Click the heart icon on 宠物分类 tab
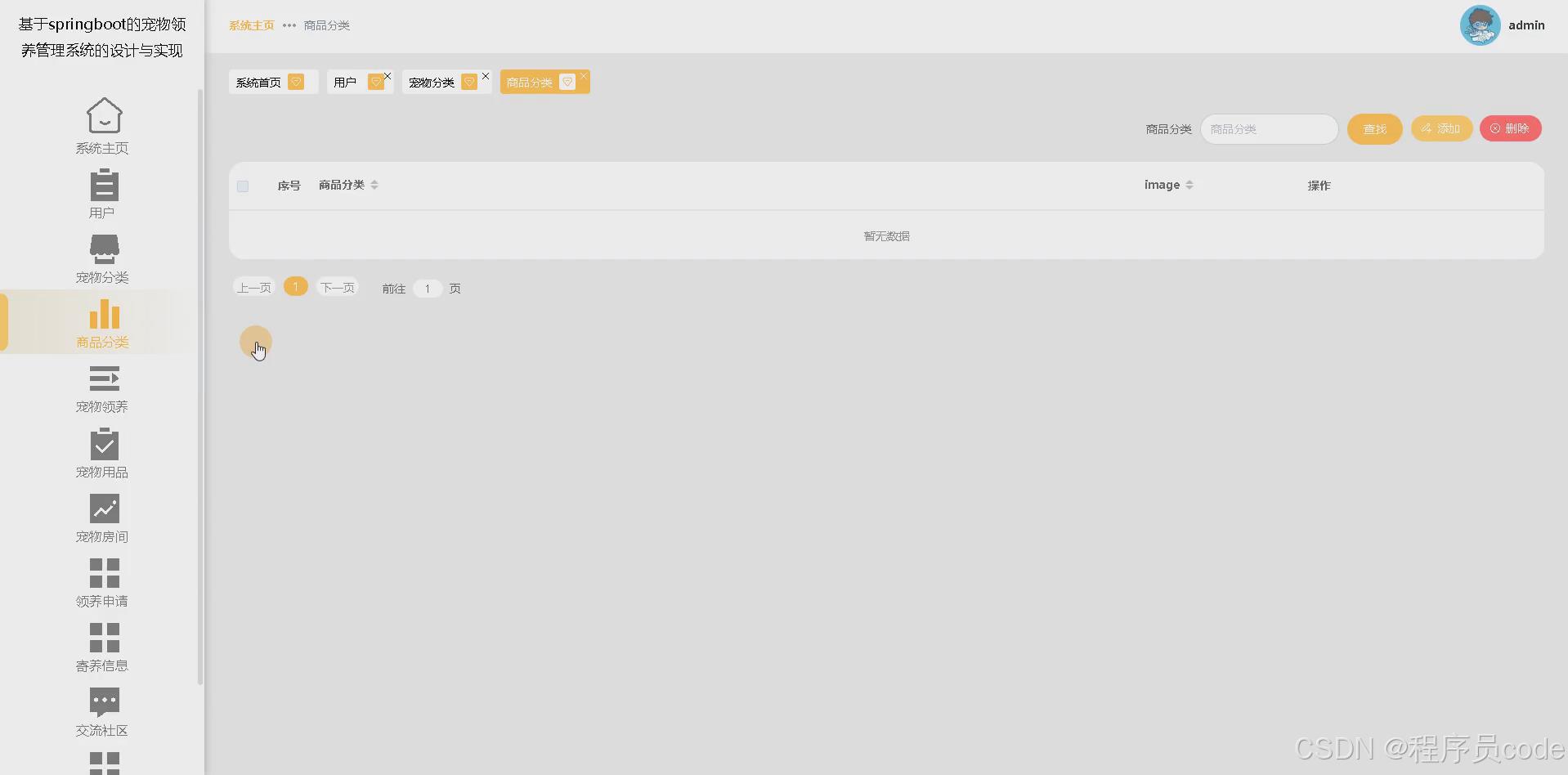Screen dimensions: 1568x775 (x=469, y=82)
